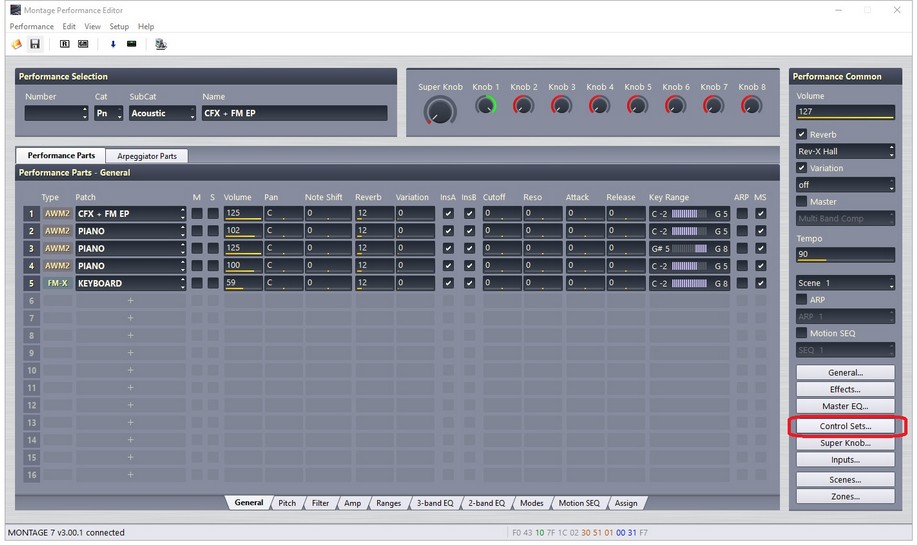Add a part with the plus in row 6
917x545 pixels.
(x=130, y=301)
